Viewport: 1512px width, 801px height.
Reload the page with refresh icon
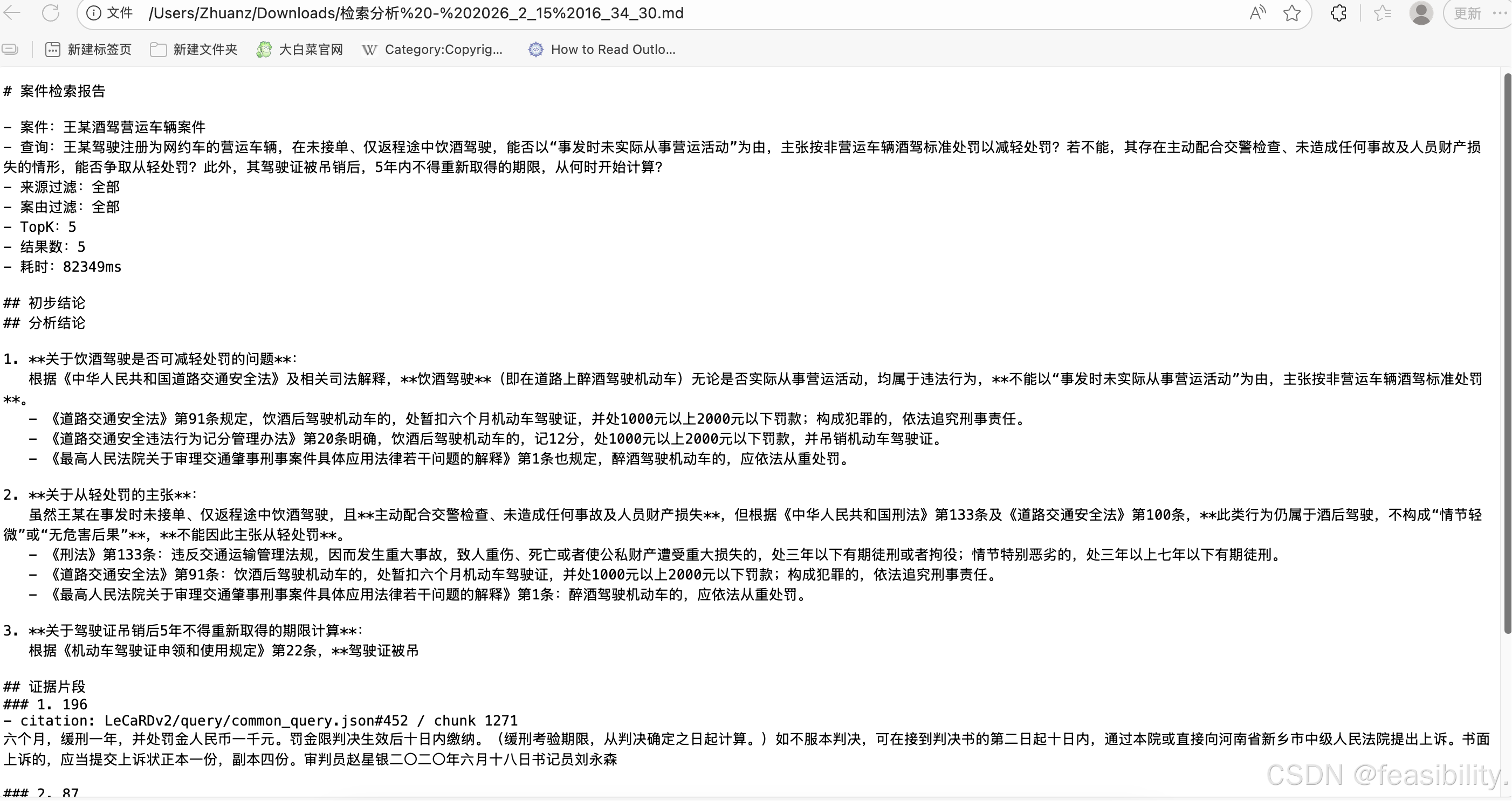[x=51, y=13]
